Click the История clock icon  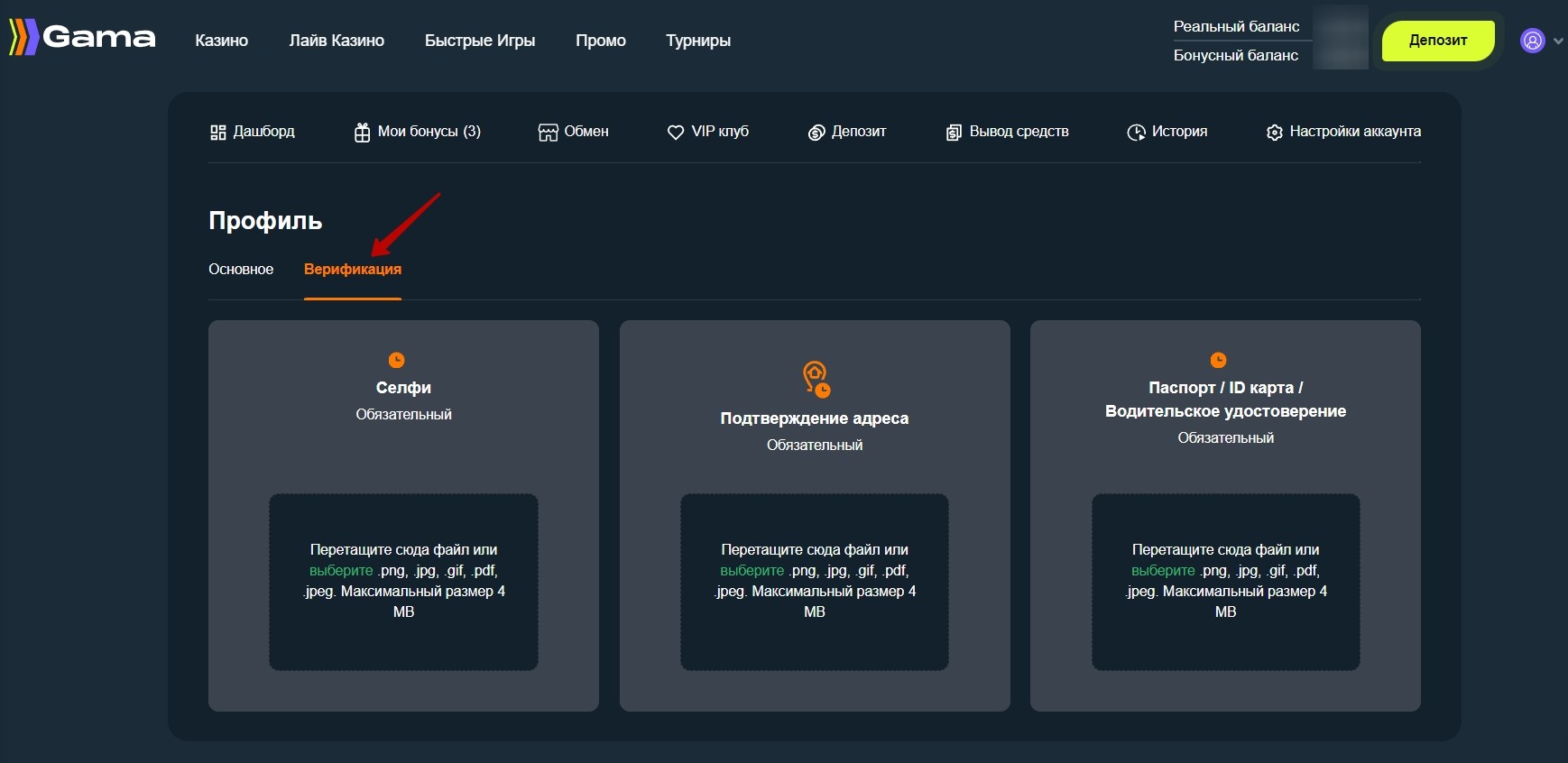[1136, 133]
